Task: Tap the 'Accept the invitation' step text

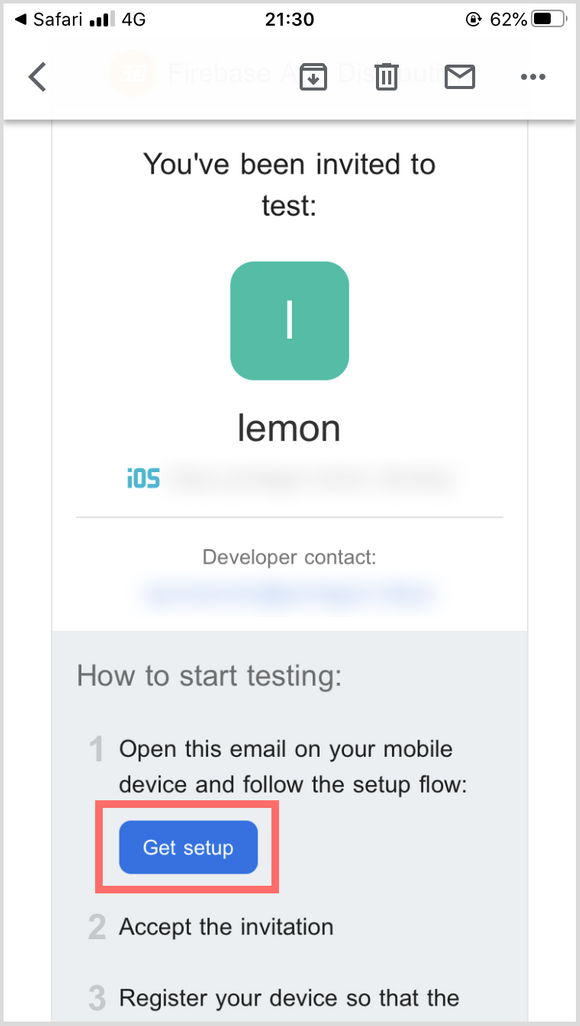Action: point(227,927)
